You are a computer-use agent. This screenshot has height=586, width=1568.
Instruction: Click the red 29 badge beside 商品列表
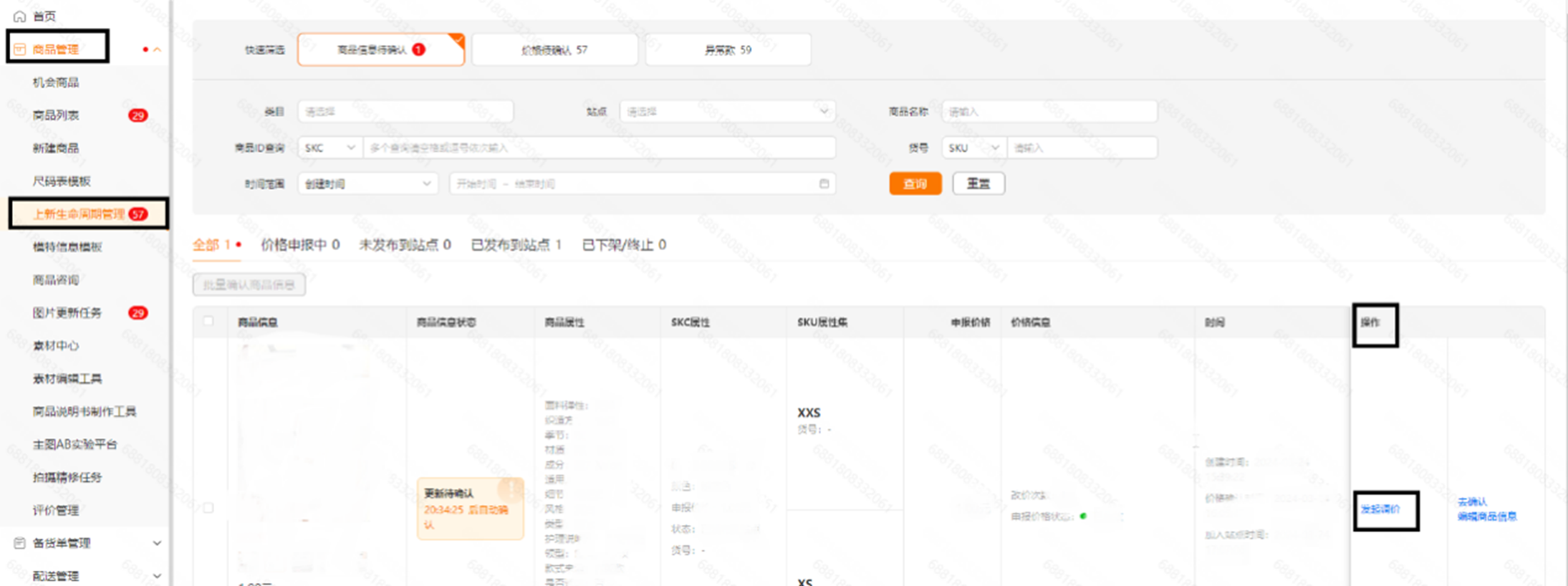tap(138, 115)
